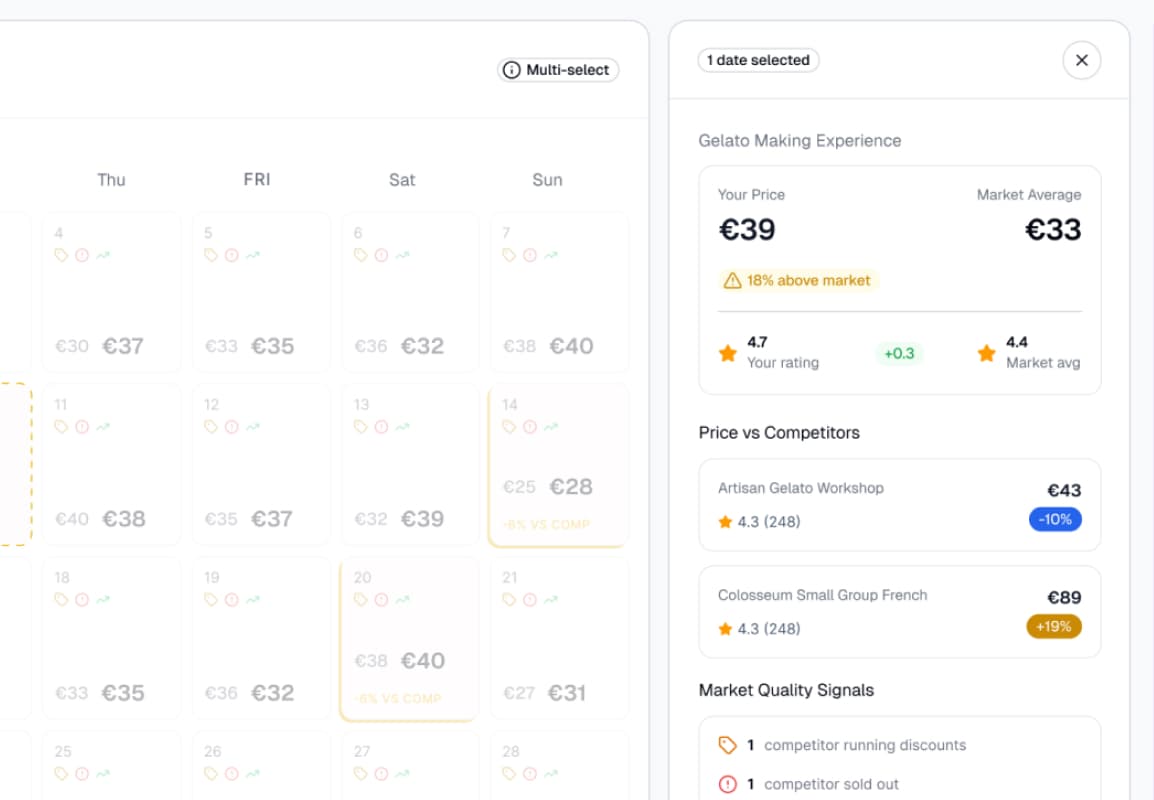Click the discount tag icon on day 11
Viewport: 1154px width, 800px height.
[x=61, y=427]
